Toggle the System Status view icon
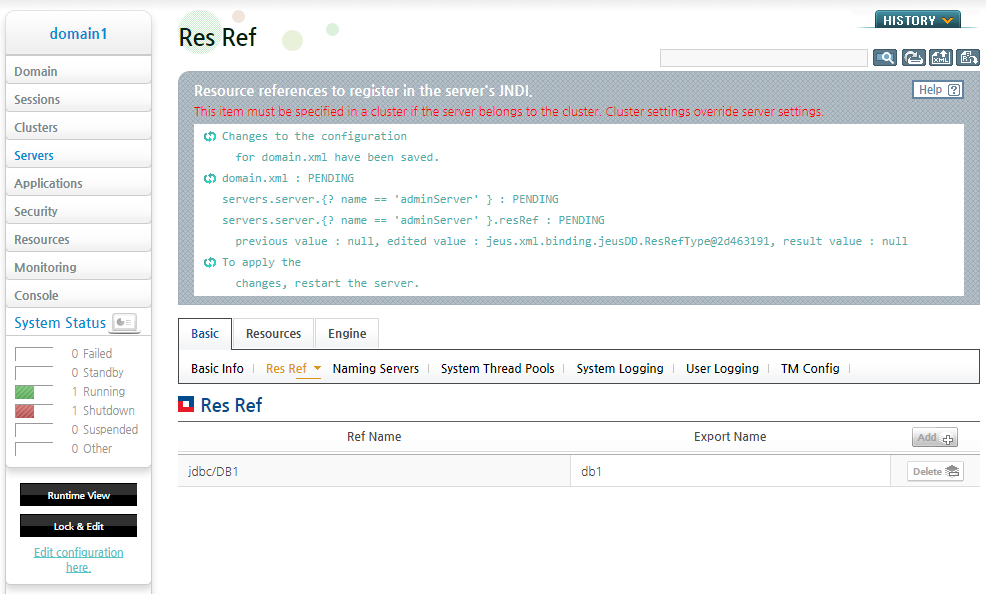Image resolution: width=986 pixels, height=594 pixels. click(125, 322)
